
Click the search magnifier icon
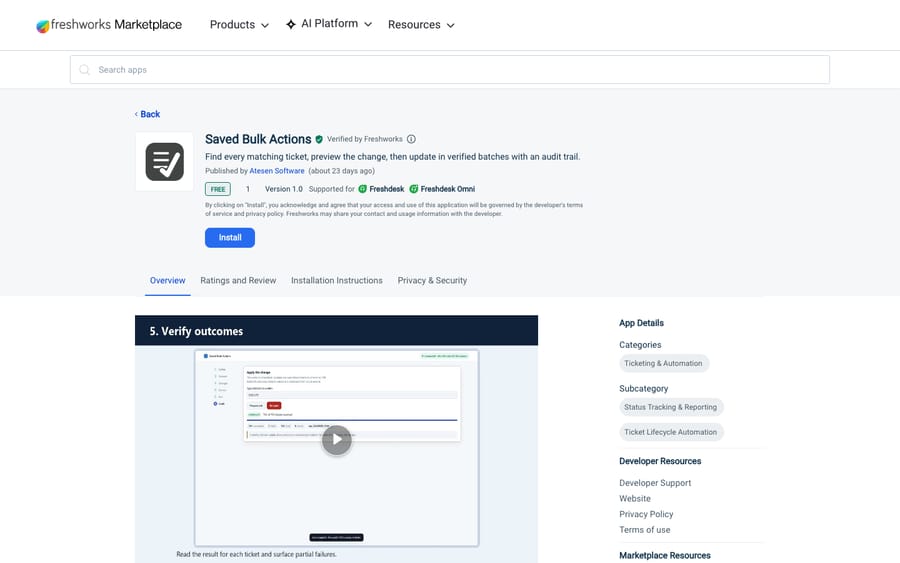pyautogui.click(x=84, y=69)
